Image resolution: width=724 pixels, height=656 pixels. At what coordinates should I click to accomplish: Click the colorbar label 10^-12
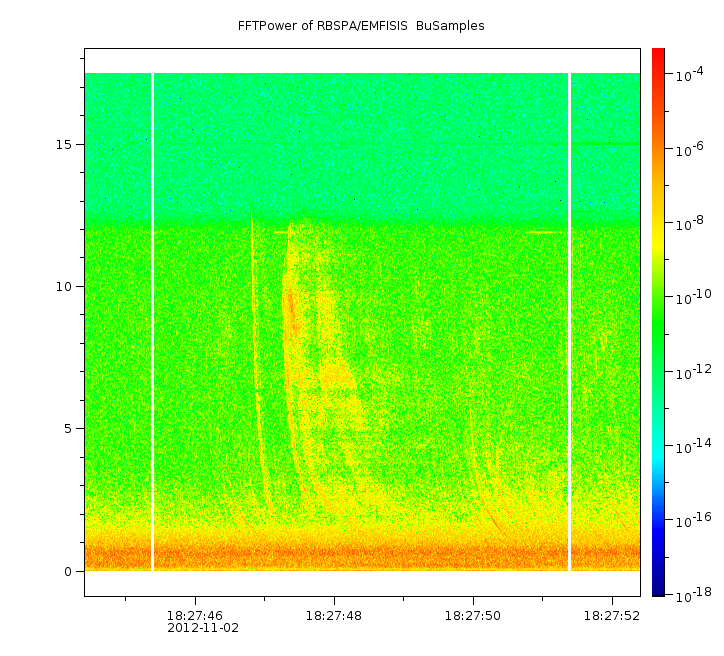(693, 372)
